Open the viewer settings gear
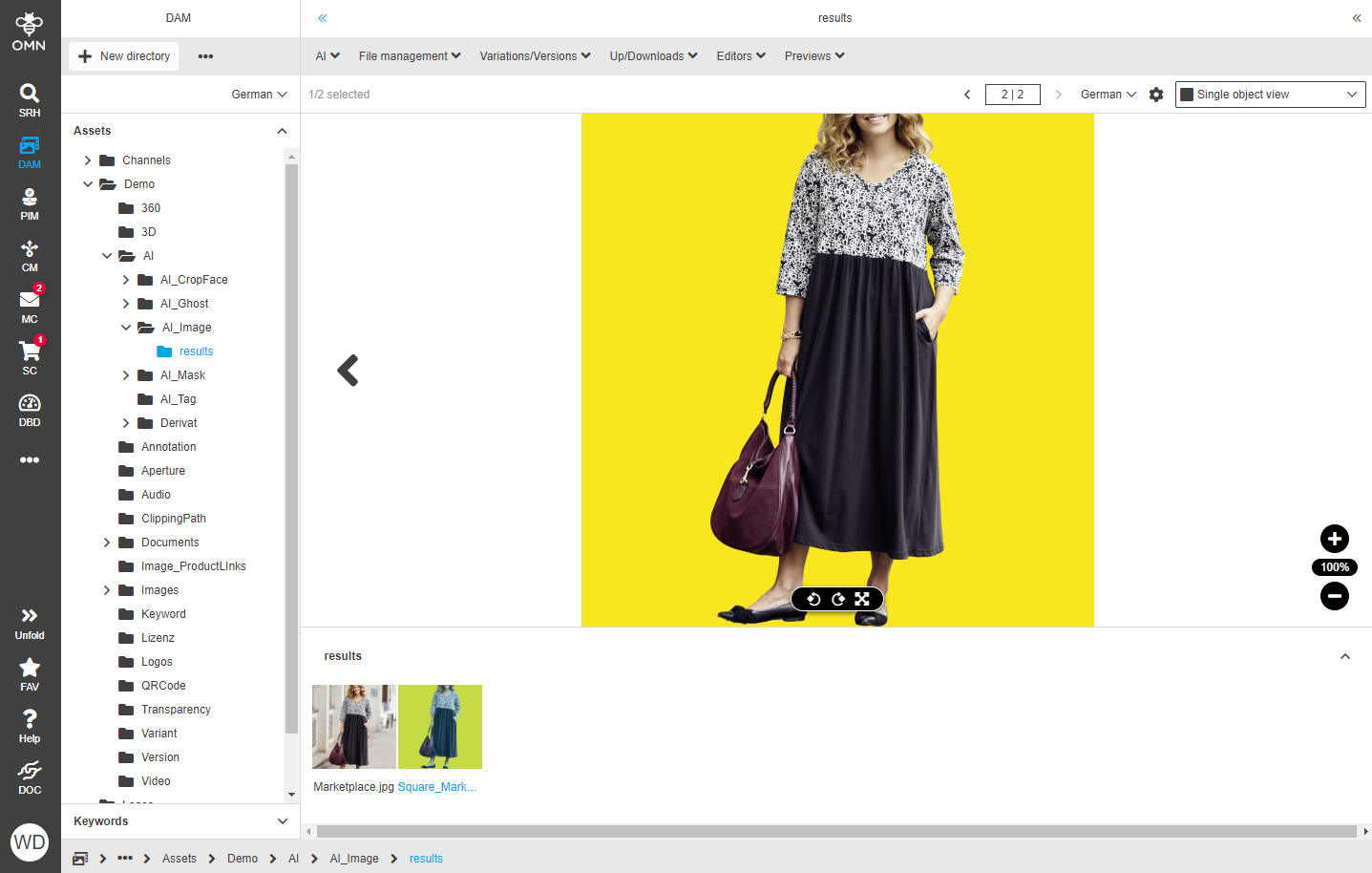The height and width of the screenshot is (873, 1372). pyautogui.click(x=1156, y=94)
